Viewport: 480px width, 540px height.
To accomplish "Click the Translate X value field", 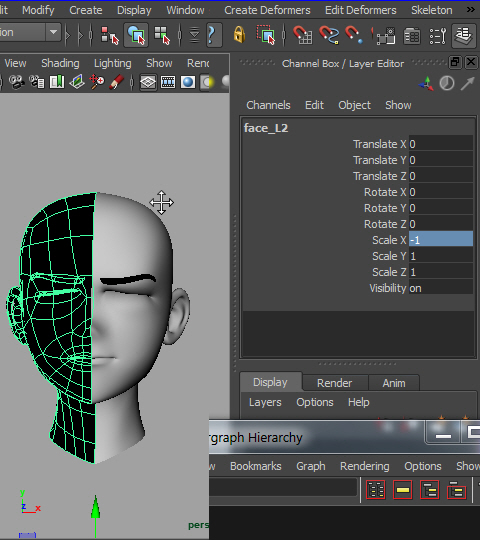I will [441, 144].
